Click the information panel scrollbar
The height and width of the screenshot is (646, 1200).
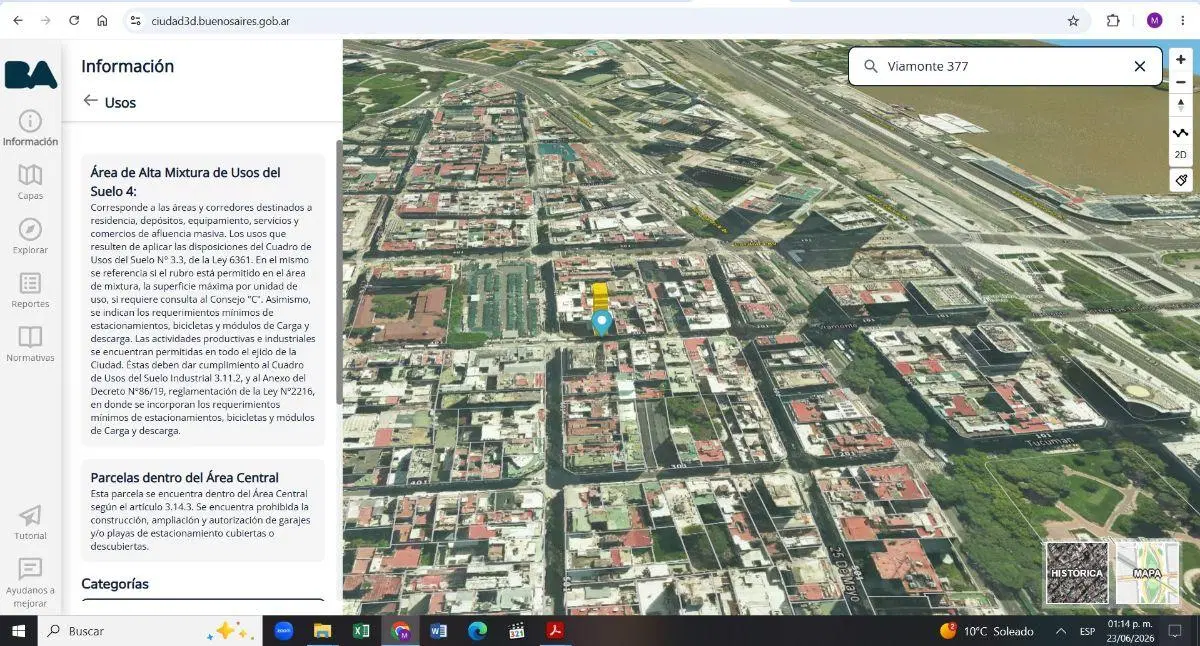338,270
